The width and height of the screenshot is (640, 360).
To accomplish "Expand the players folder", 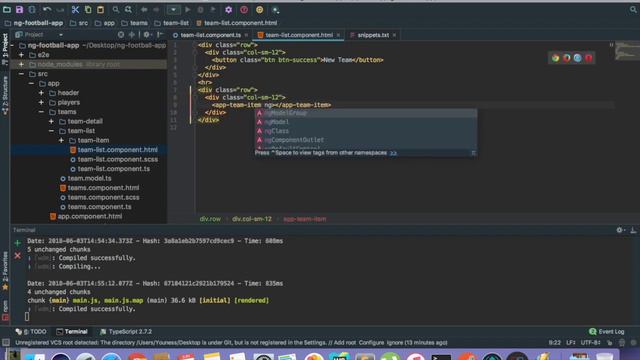I will click(x=41, y=102).
